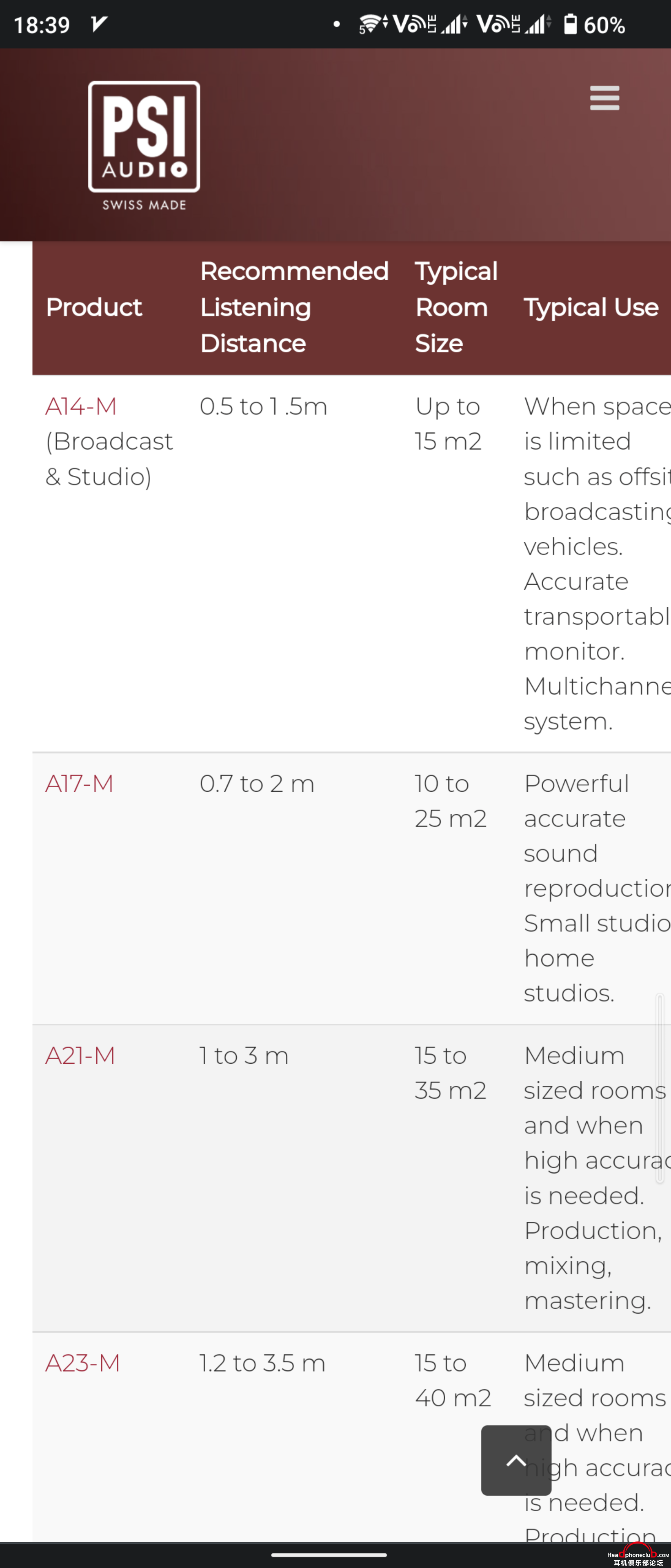The width and height of the screenshot is (671, 1568).
Task: Tap the Wi-Fi status icon
Action: tap(373, 24)
